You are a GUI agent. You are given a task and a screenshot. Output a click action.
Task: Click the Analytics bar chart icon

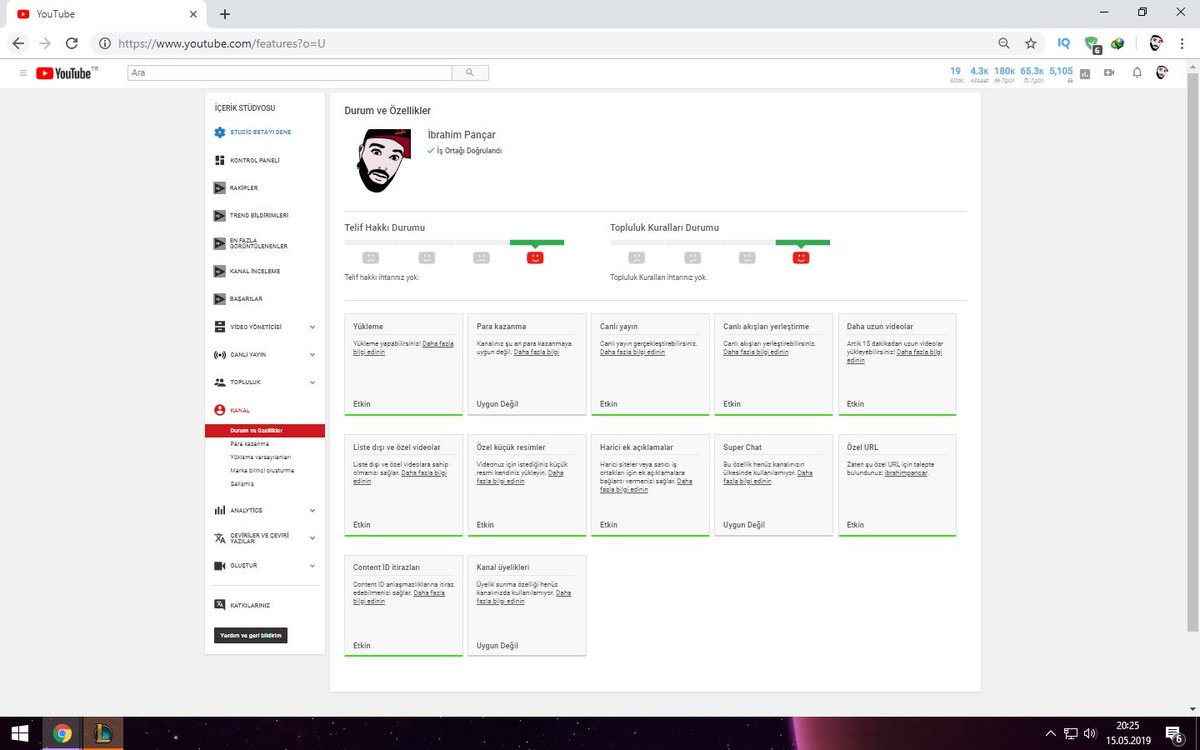[x=220, y=510]
